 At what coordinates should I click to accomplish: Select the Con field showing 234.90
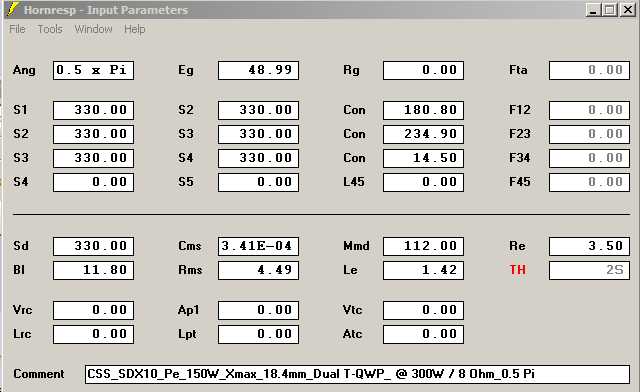[x=423, y=134]
